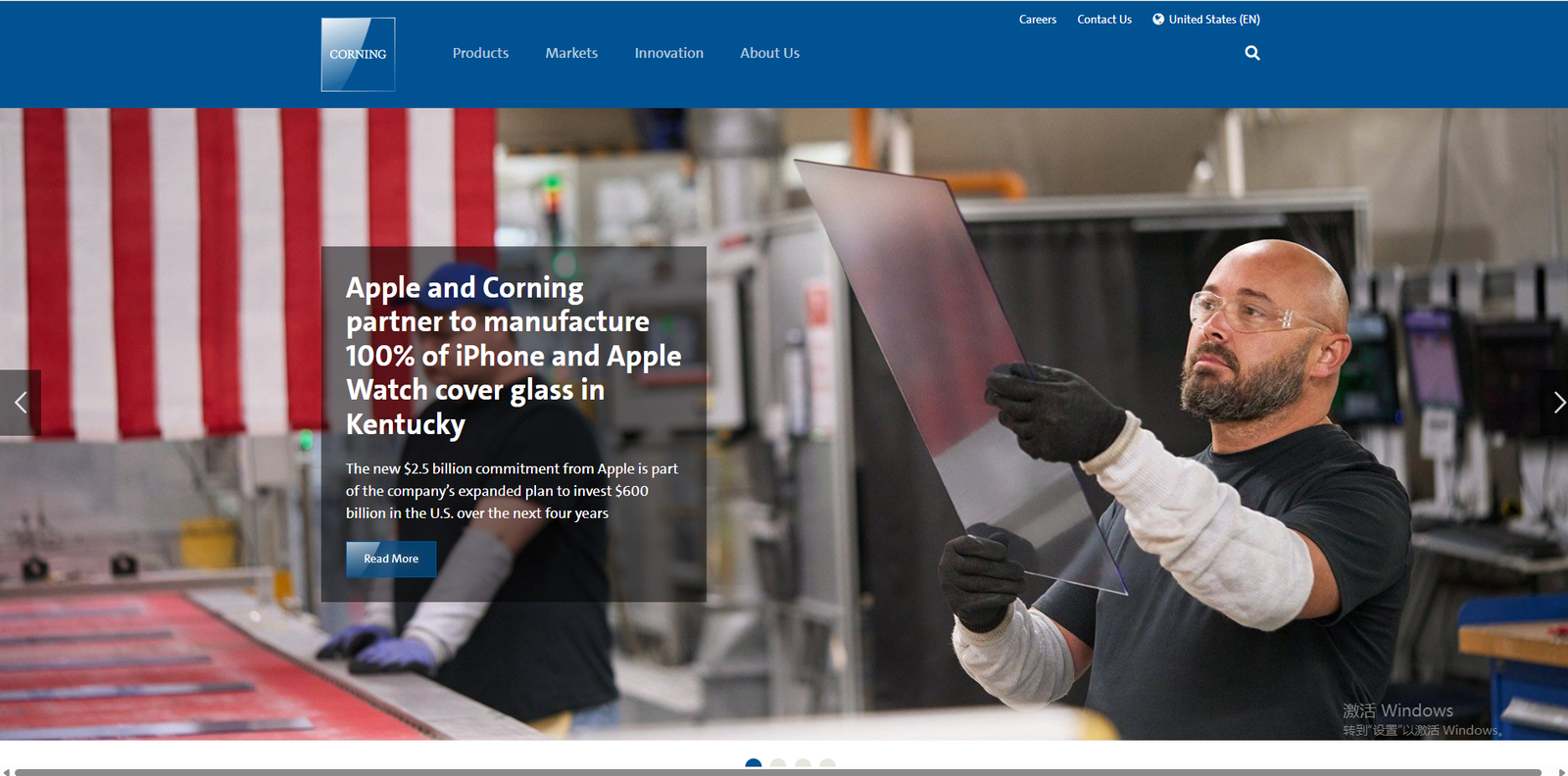1568x776 pixels.
Task: Select the first carousel dot indicator
Action: point(754,764)
